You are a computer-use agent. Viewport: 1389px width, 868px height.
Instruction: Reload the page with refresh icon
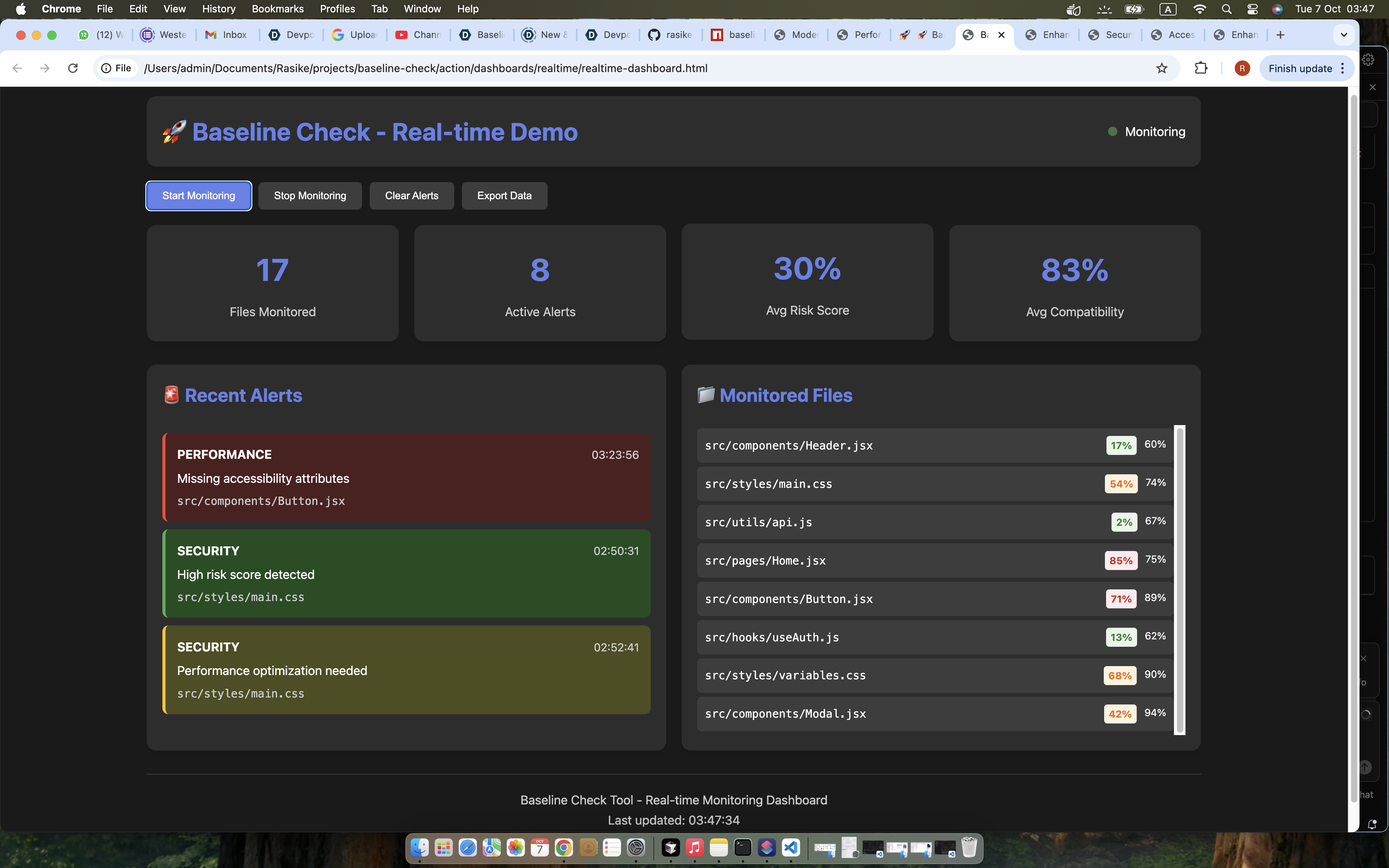pyautogui.click(x=73, y=68)
